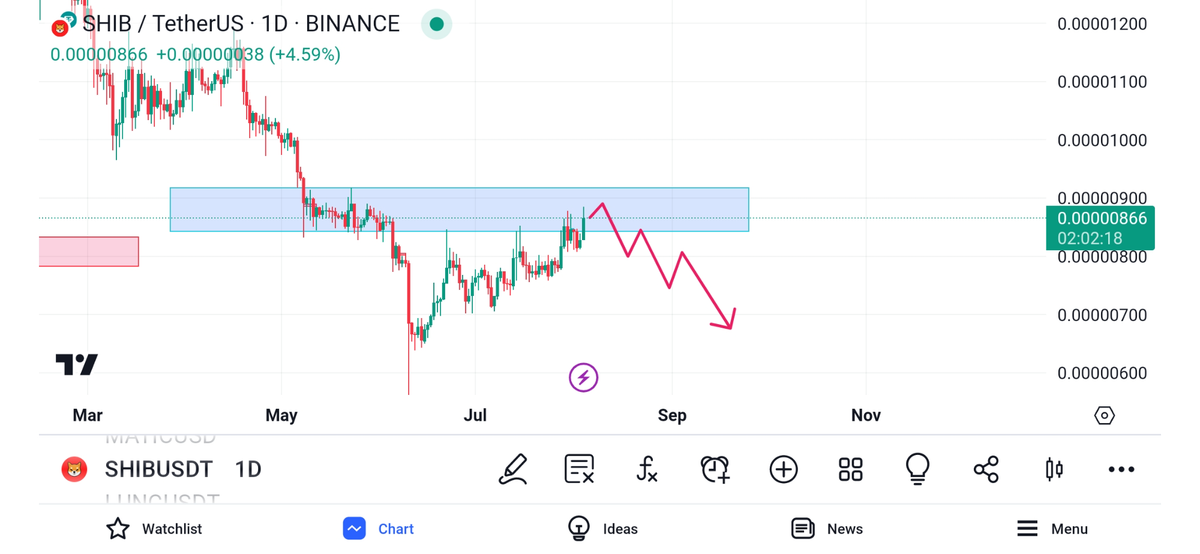Open chart settings hexagon icon
This screenshot has width=1200, height=554.
click(1104, 415)
